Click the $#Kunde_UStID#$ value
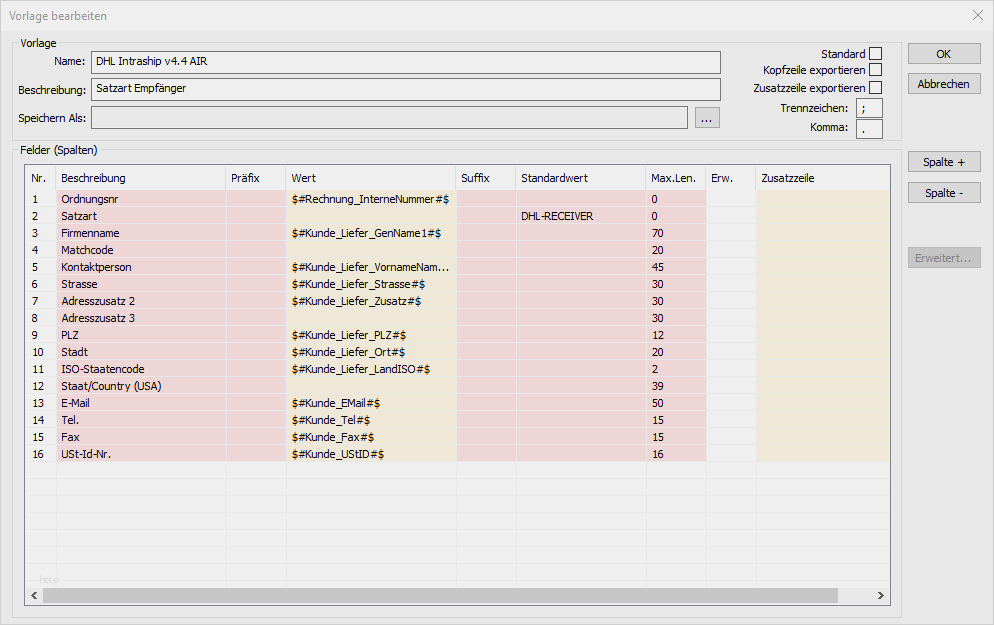994x625 pixels. point(371,454)
